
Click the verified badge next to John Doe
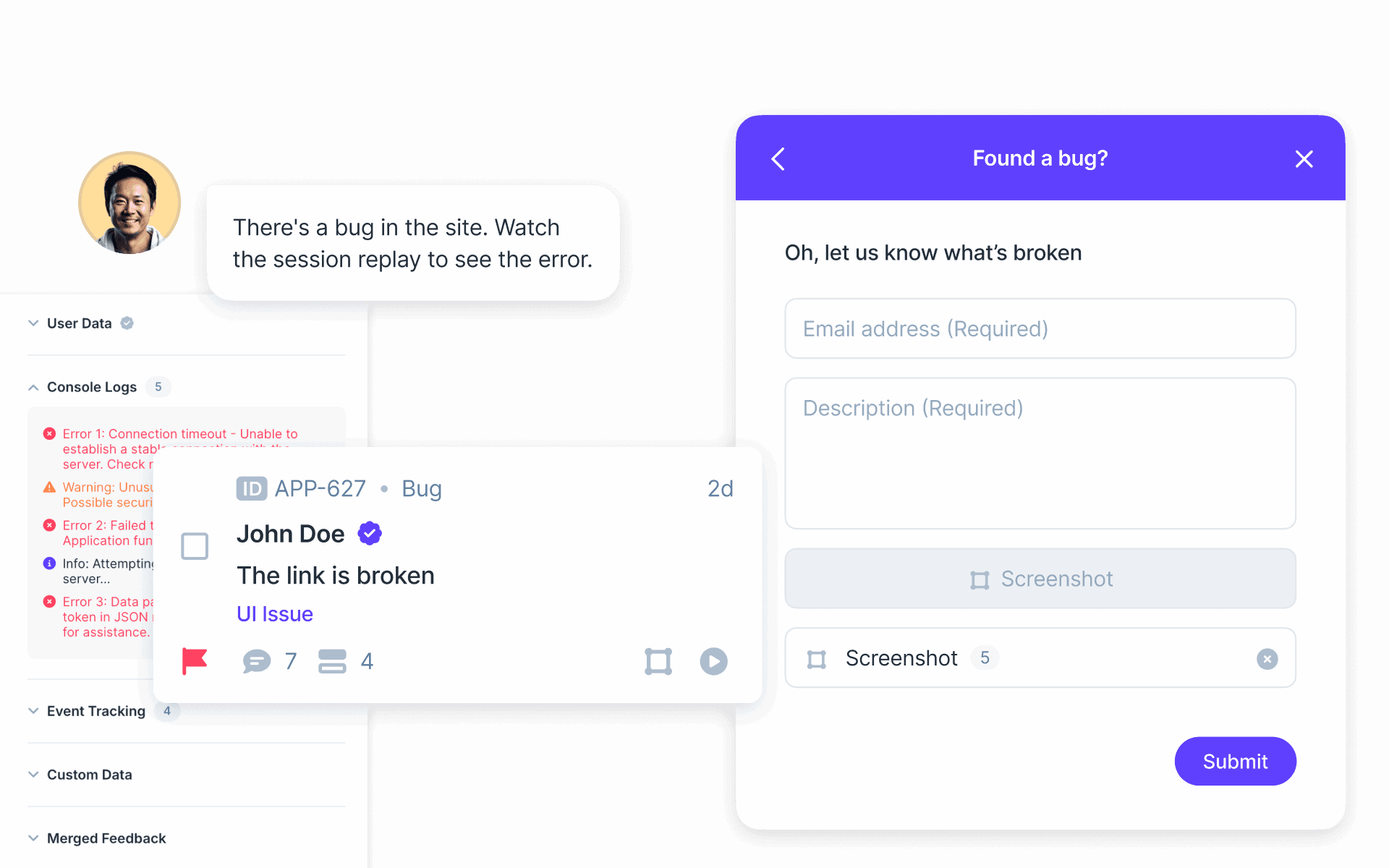coord(370,534)
